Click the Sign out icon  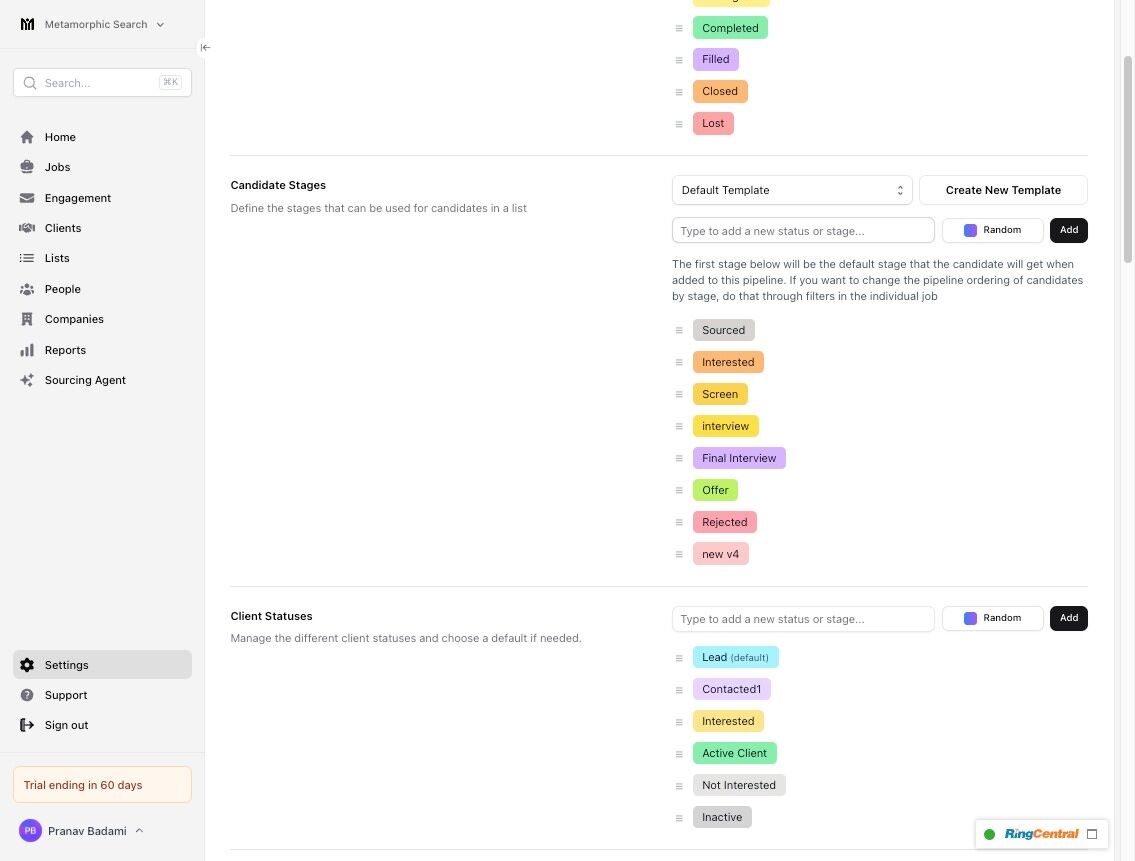[27, 725]
